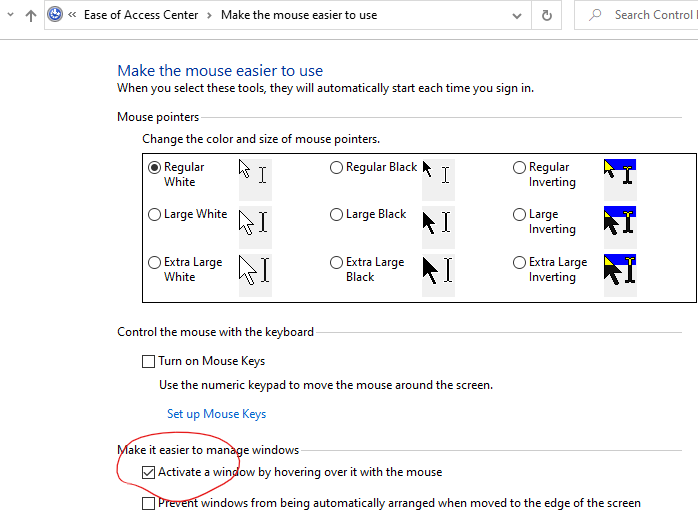Click the Ease of Access icon in address bar
Image resolution: width=698 pixels, height=522 pixels.
point(56,15)
